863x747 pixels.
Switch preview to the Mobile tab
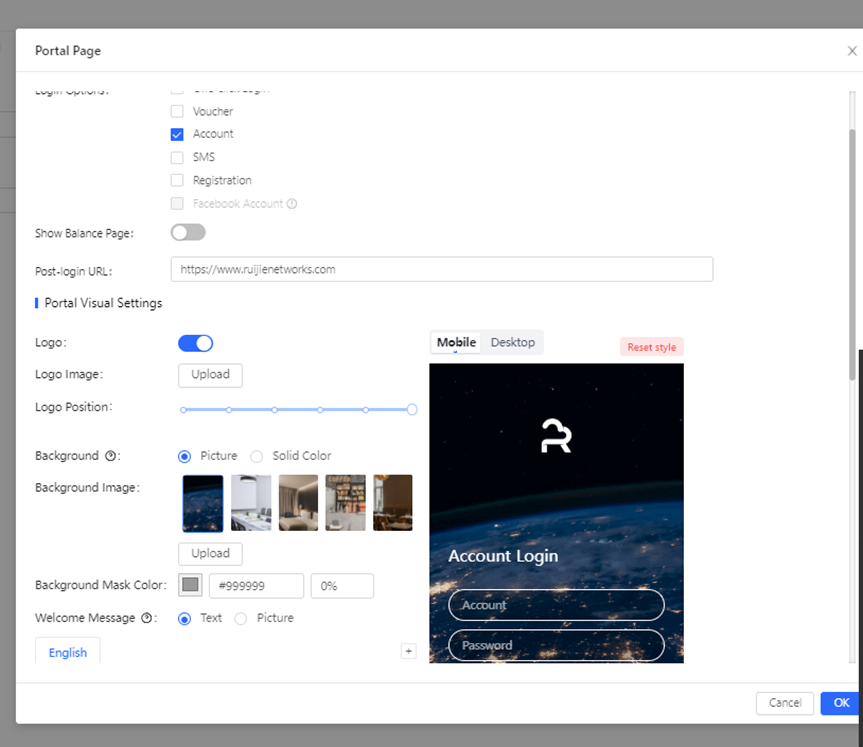point(456,342)
